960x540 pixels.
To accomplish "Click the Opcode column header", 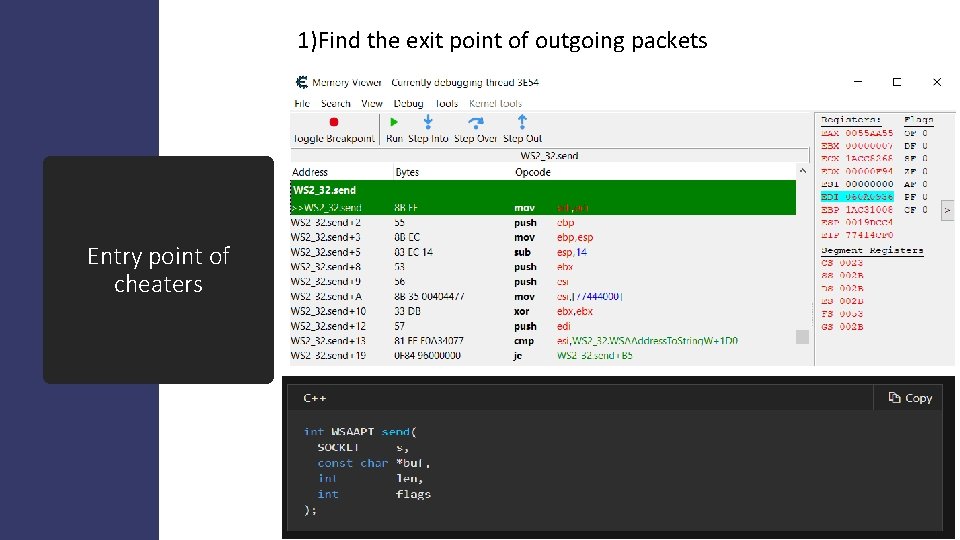I will coord(532,172).
